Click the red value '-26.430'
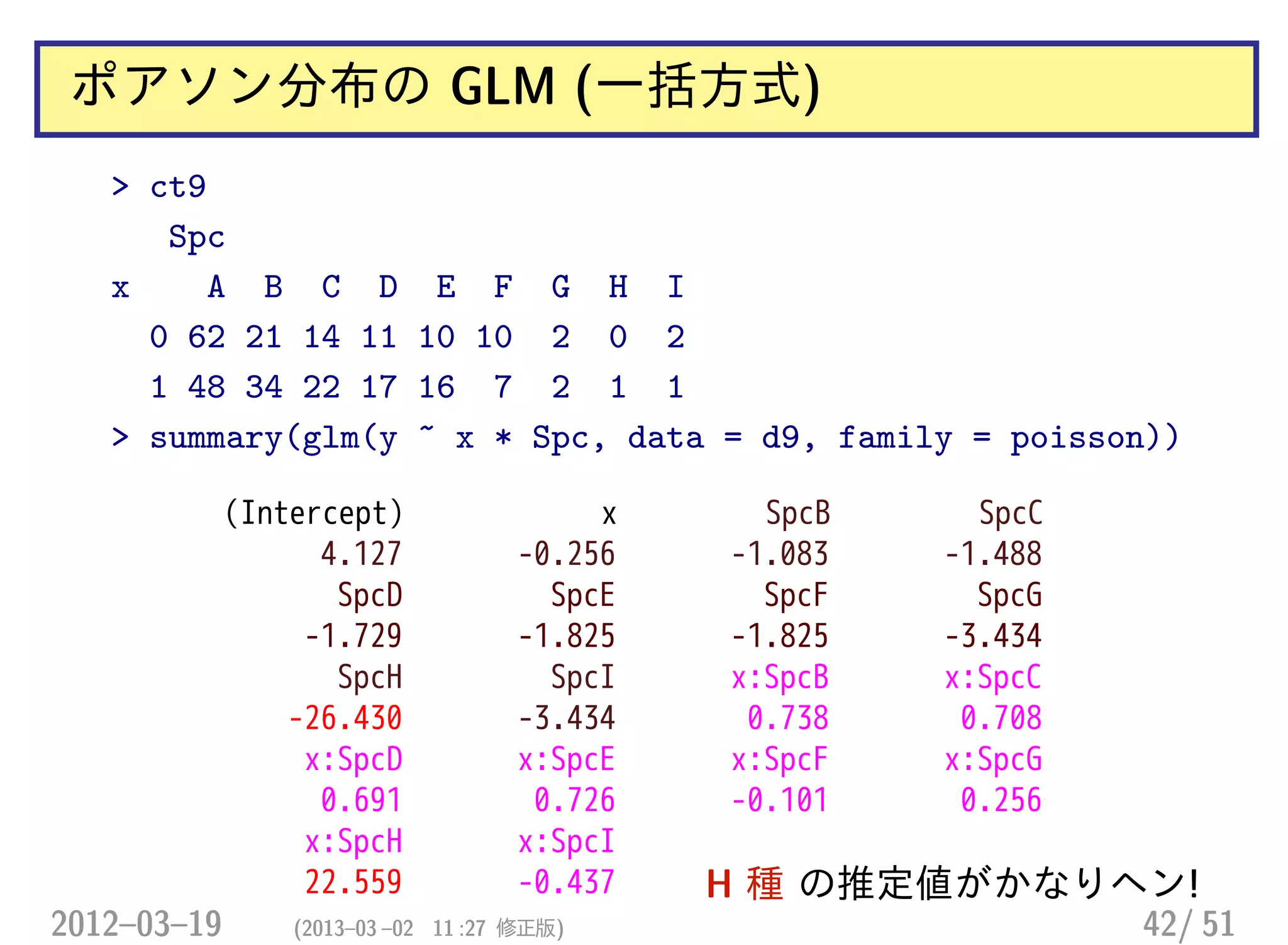The image size is (1288, 945). point(345,719)
